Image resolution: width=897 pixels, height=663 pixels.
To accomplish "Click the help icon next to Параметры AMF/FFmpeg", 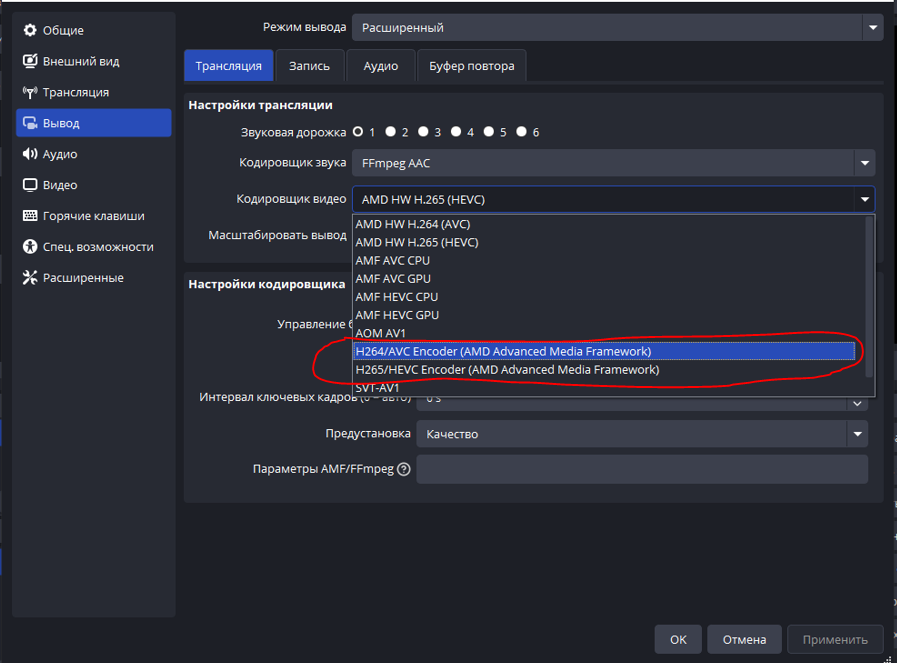I will [x=404, y=469].
